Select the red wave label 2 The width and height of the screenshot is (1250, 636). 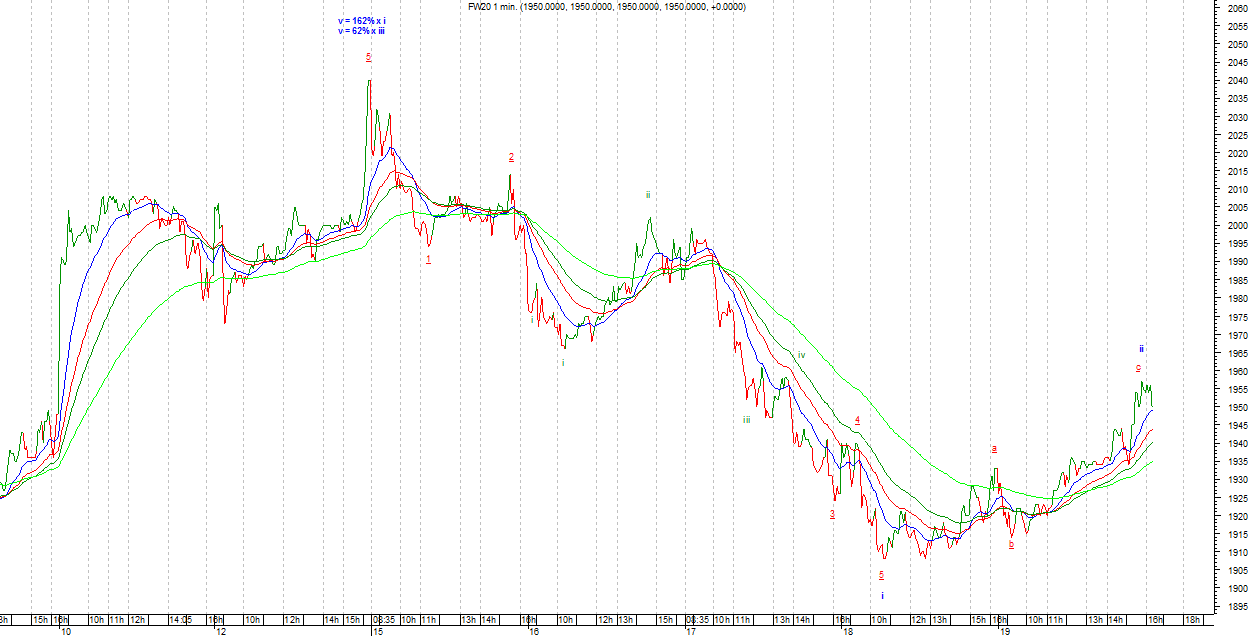[x=511, y=157]
